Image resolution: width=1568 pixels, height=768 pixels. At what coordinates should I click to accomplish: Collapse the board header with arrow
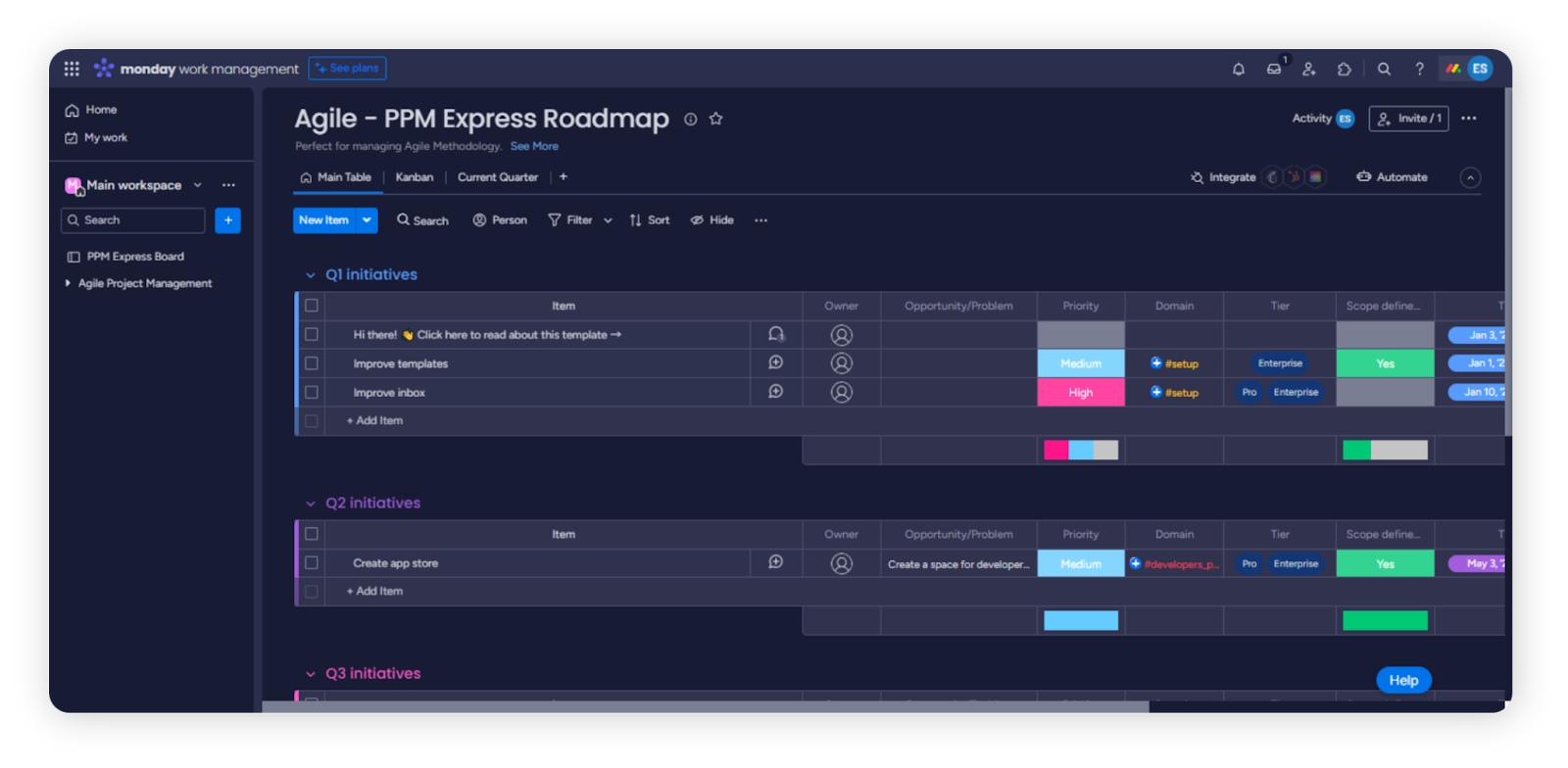(x=1470, y=177)
